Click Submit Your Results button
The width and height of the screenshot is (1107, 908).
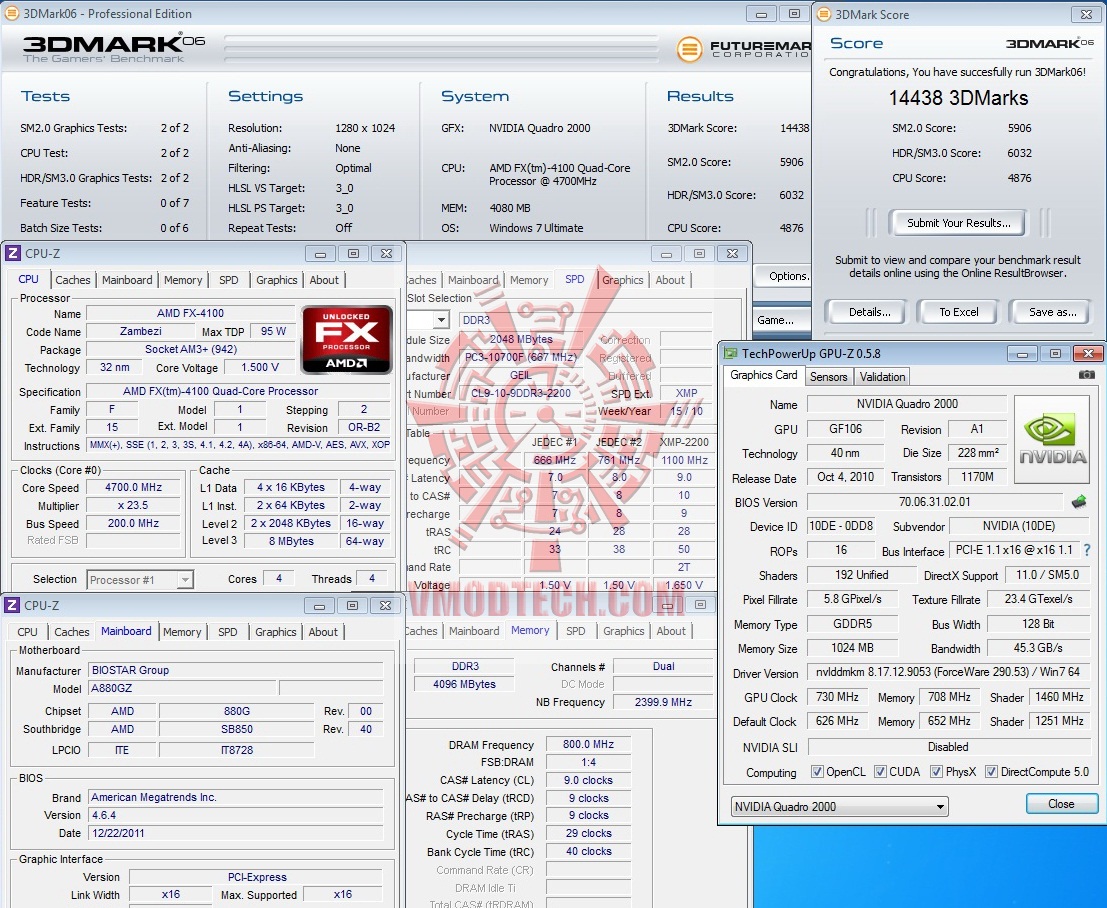tap(958, 222)
